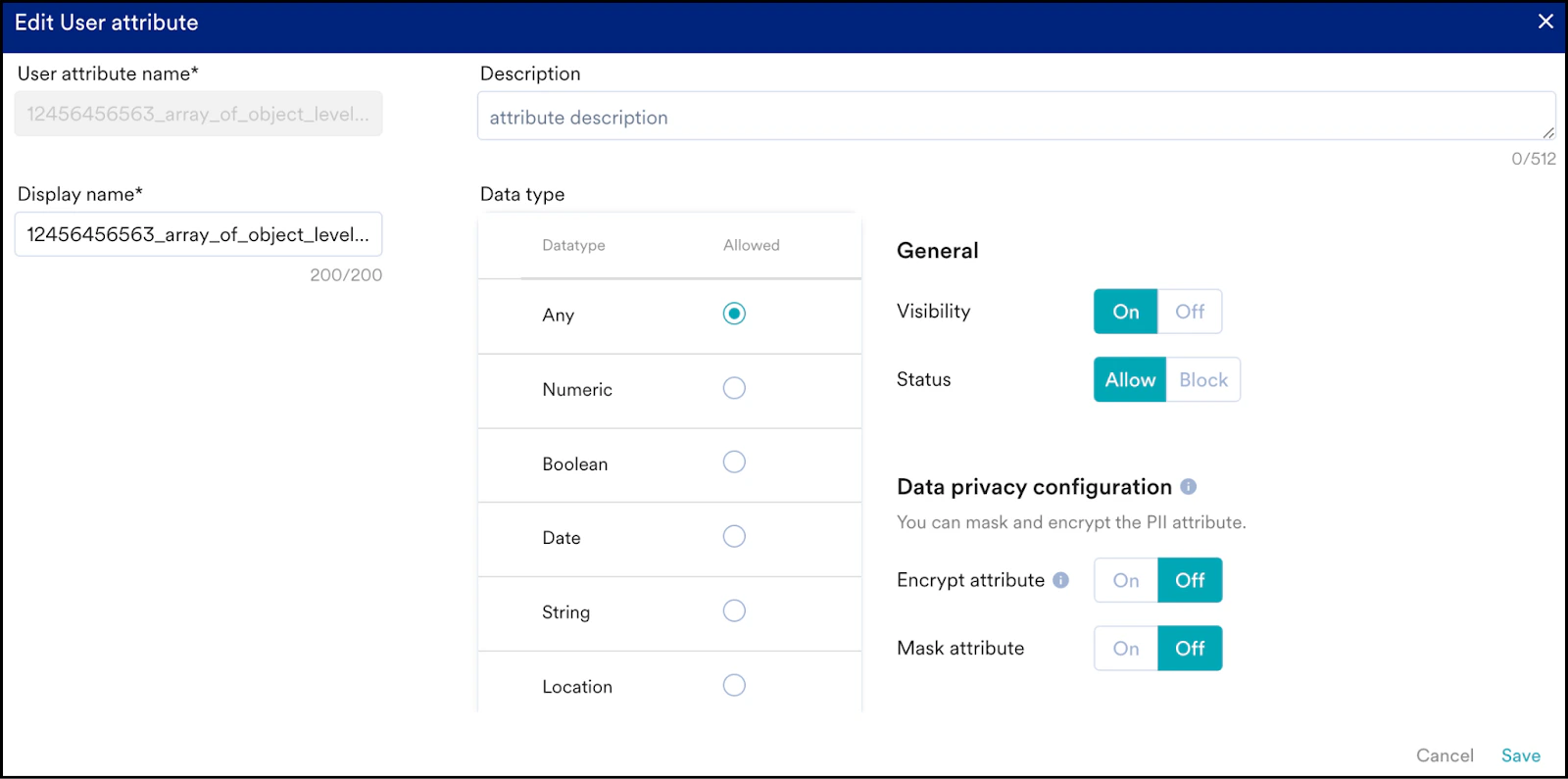Click the String datatype label
The width and height of the screenshot is (1568, 779).
click(x=566, y=612)
